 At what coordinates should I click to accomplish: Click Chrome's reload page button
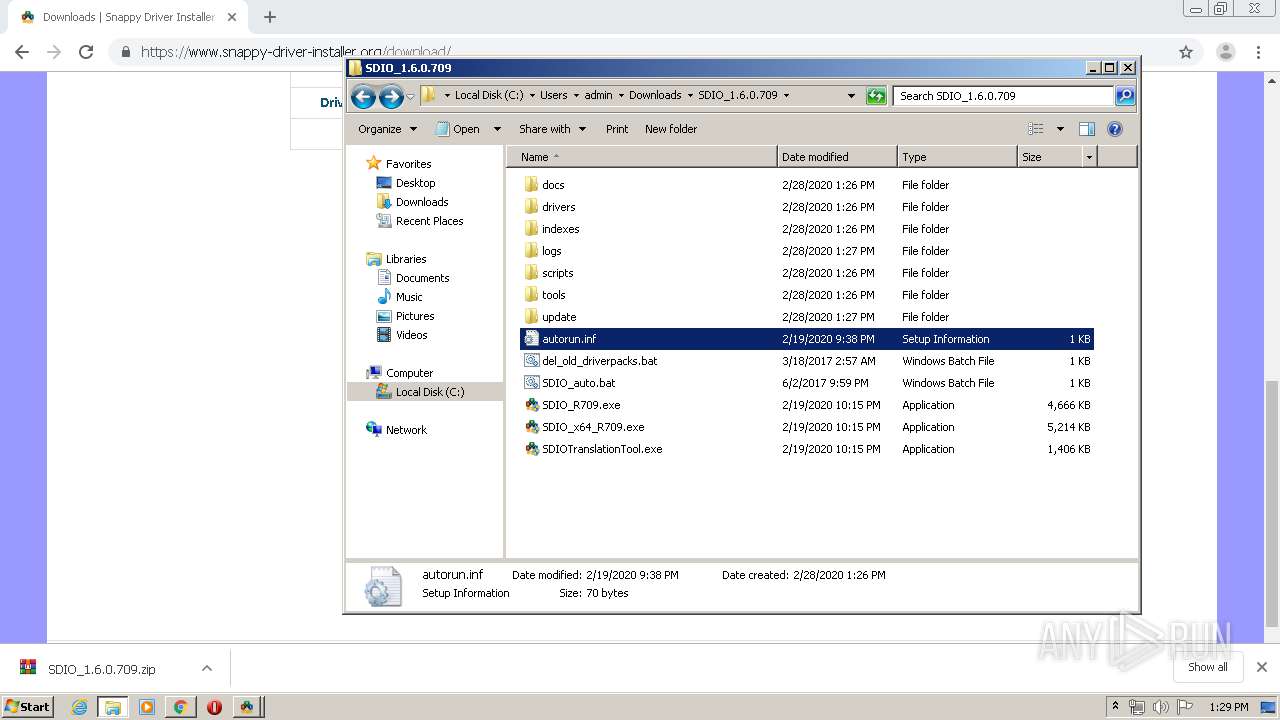click(86, 52)
